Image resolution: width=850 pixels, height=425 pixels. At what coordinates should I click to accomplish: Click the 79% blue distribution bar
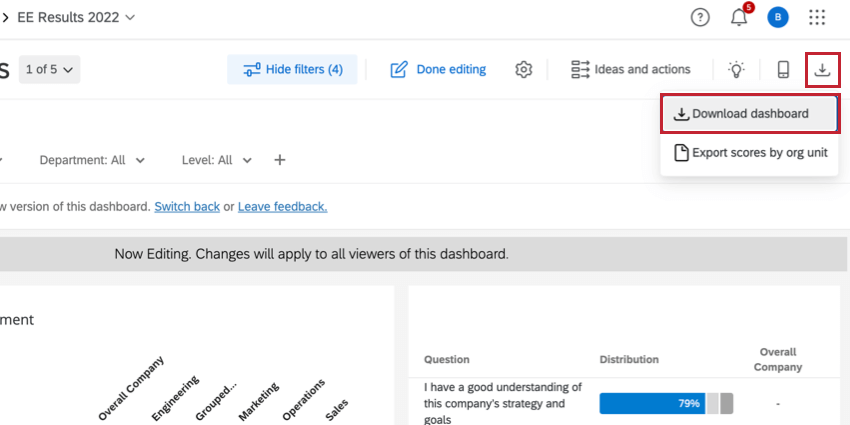coord(652,403)
